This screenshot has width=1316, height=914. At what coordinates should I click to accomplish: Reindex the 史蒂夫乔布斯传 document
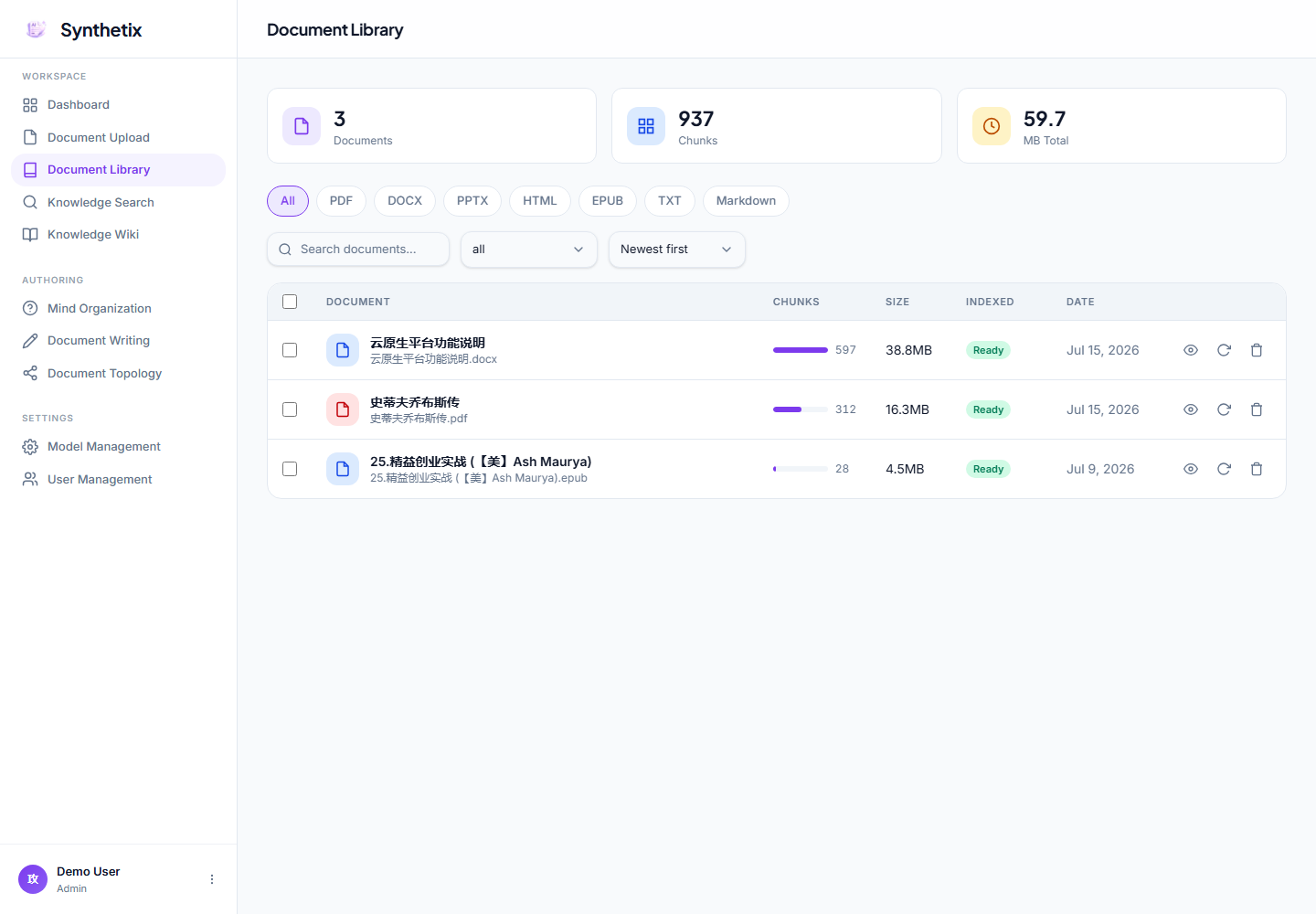coord(1224,409)
